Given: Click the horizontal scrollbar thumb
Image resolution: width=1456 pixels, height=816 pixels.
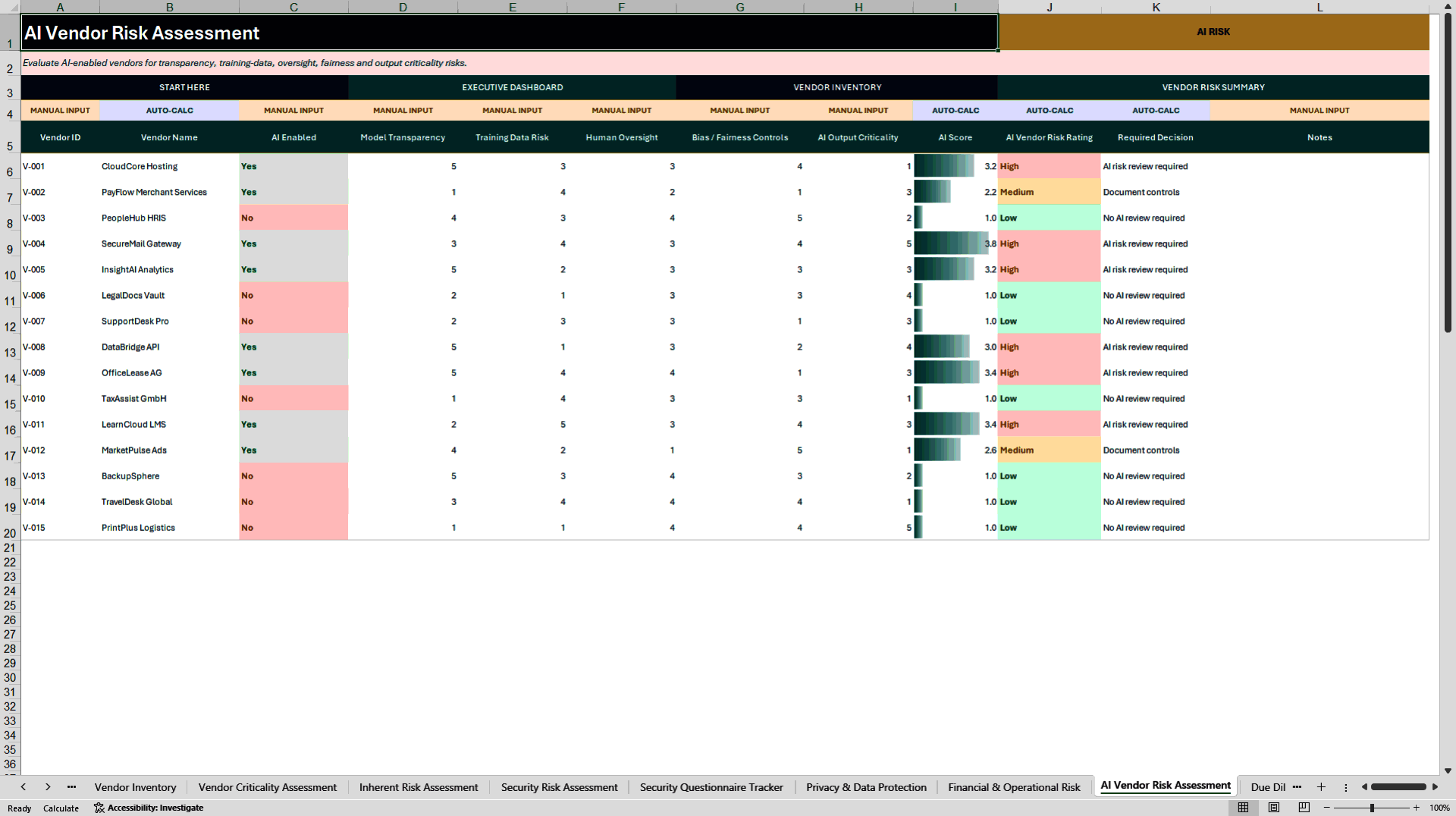Looking at the screenshot, I should [1398, 787].
